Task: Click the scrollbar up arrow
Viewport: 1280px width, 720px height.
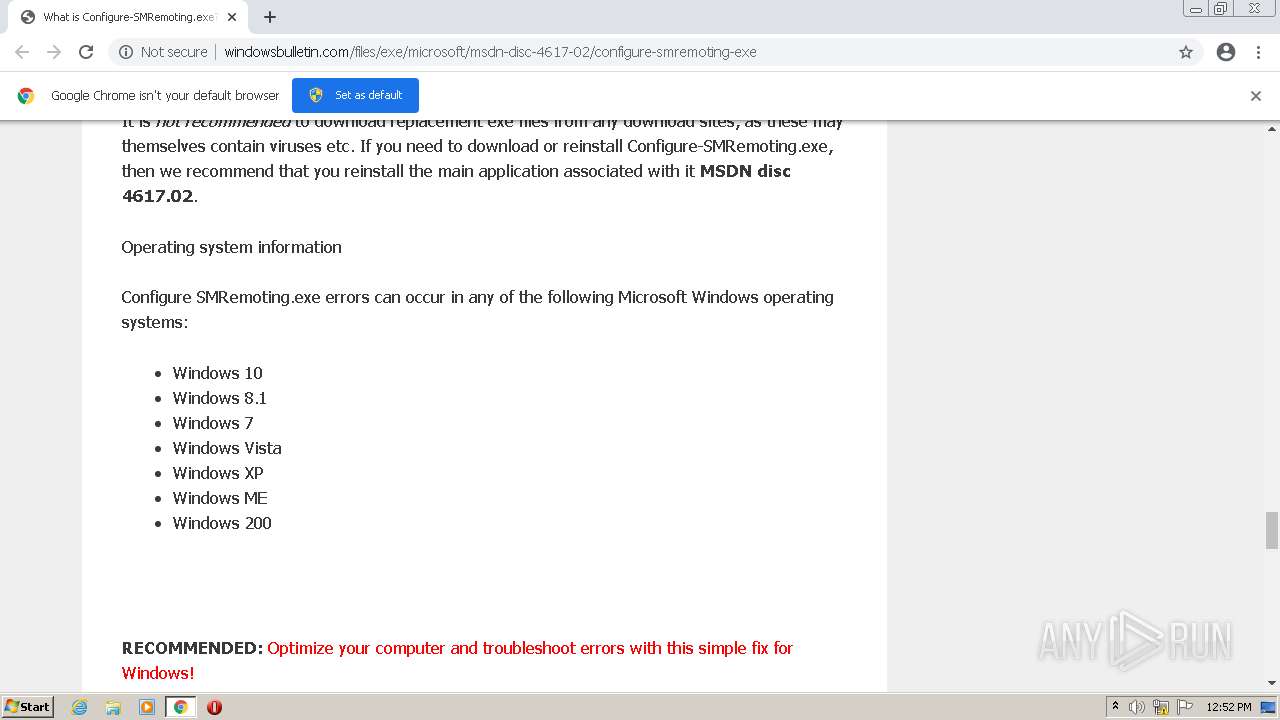Action: [x=1272, y=129]
